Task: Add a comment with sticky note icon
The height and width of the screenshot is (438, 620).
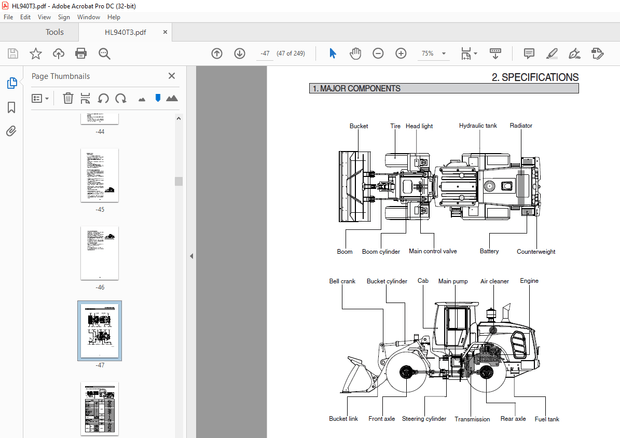Action: pyautogui.click(x=530, y=53)
